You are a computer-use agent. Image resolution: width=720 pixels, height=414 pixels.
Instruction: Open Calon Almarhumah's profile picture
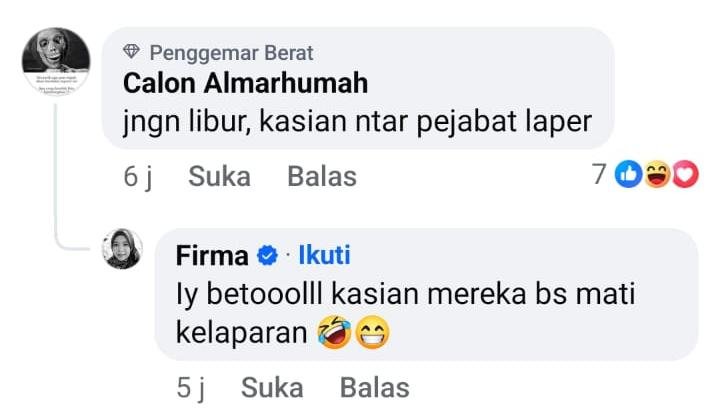pyautogui.click(x=56, y=62)
